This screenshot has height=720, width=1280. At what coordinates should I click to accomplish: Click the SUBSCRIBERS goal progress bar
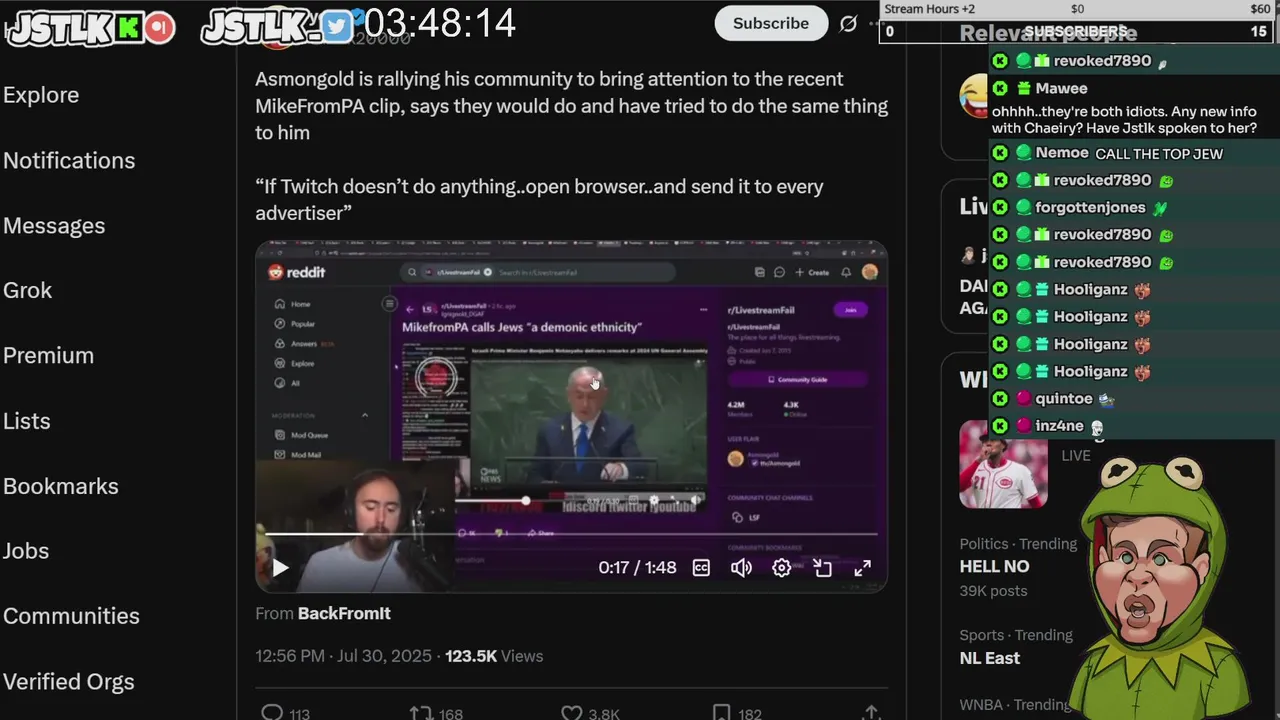[x=1078, y=31]
